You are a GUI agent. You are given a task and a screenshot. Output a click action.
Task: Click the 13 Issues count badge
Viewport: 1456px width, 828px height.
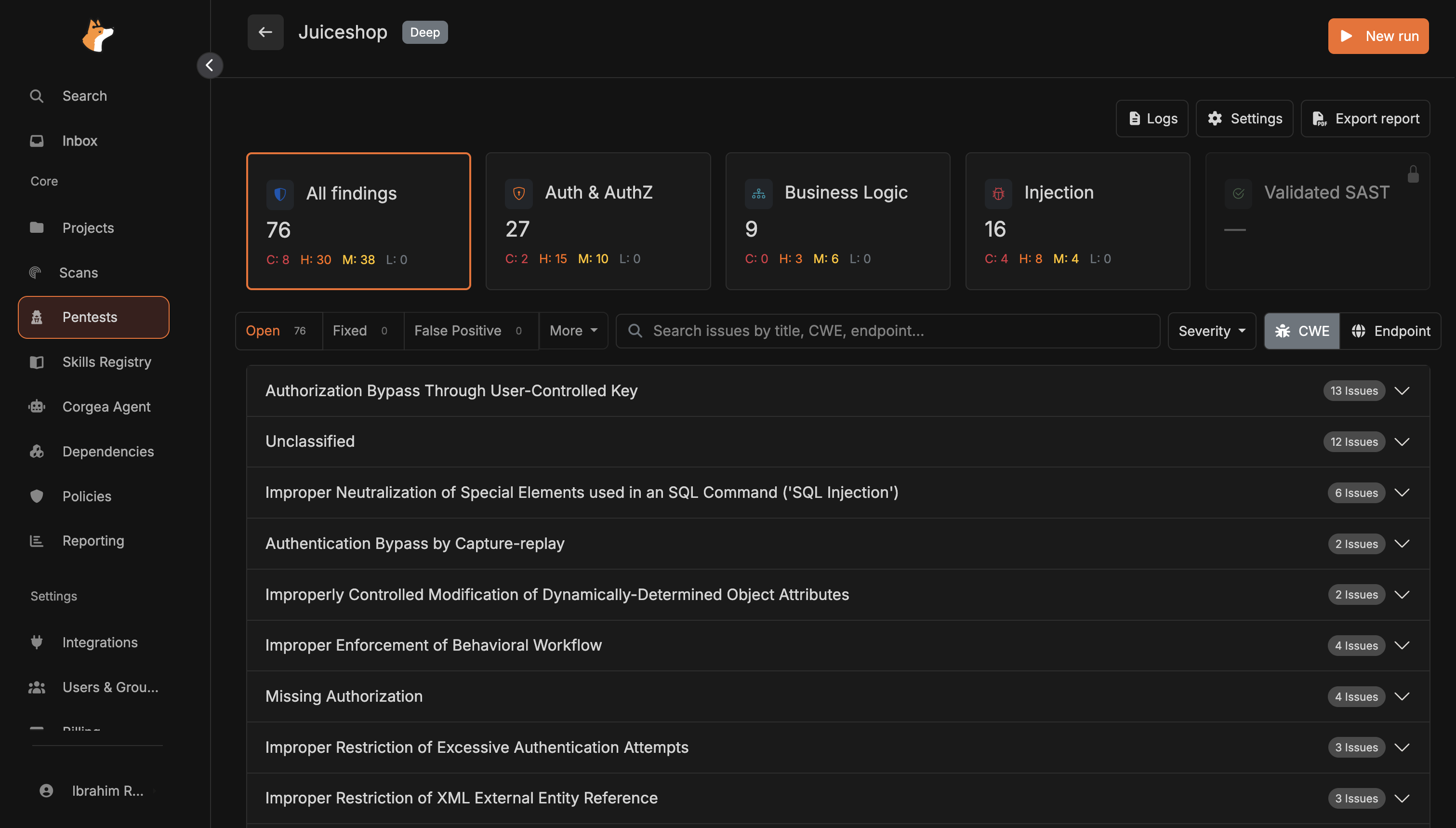click(x=1354, y=391)
